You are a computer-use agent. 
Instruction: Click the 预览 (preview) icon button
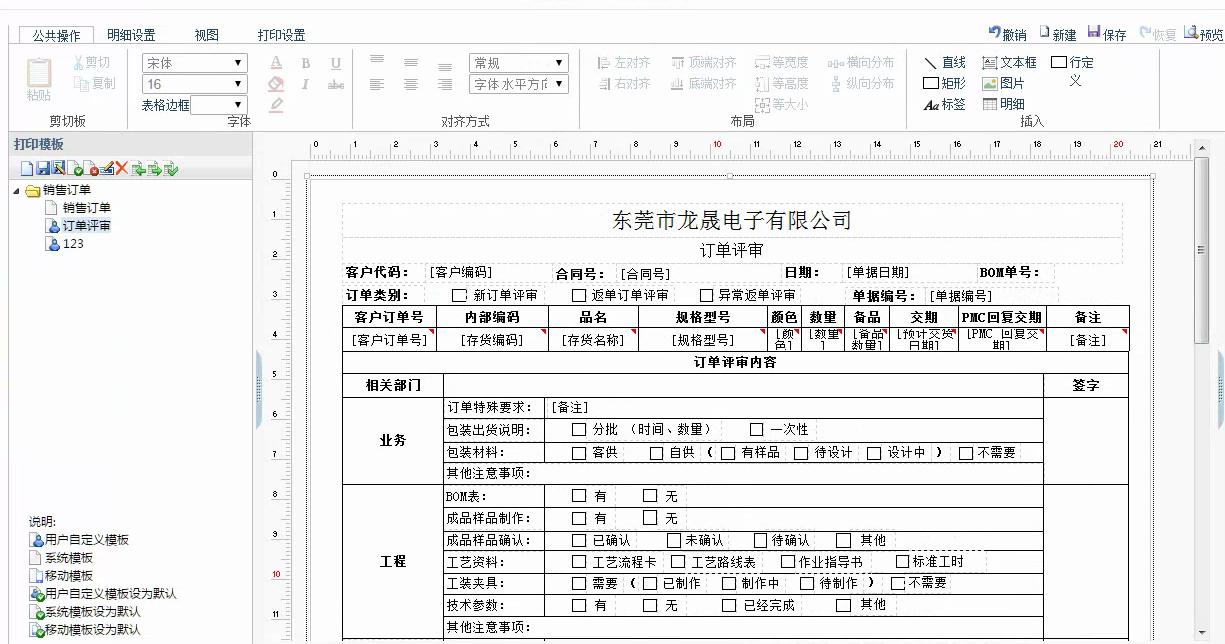pos(1203,34)
